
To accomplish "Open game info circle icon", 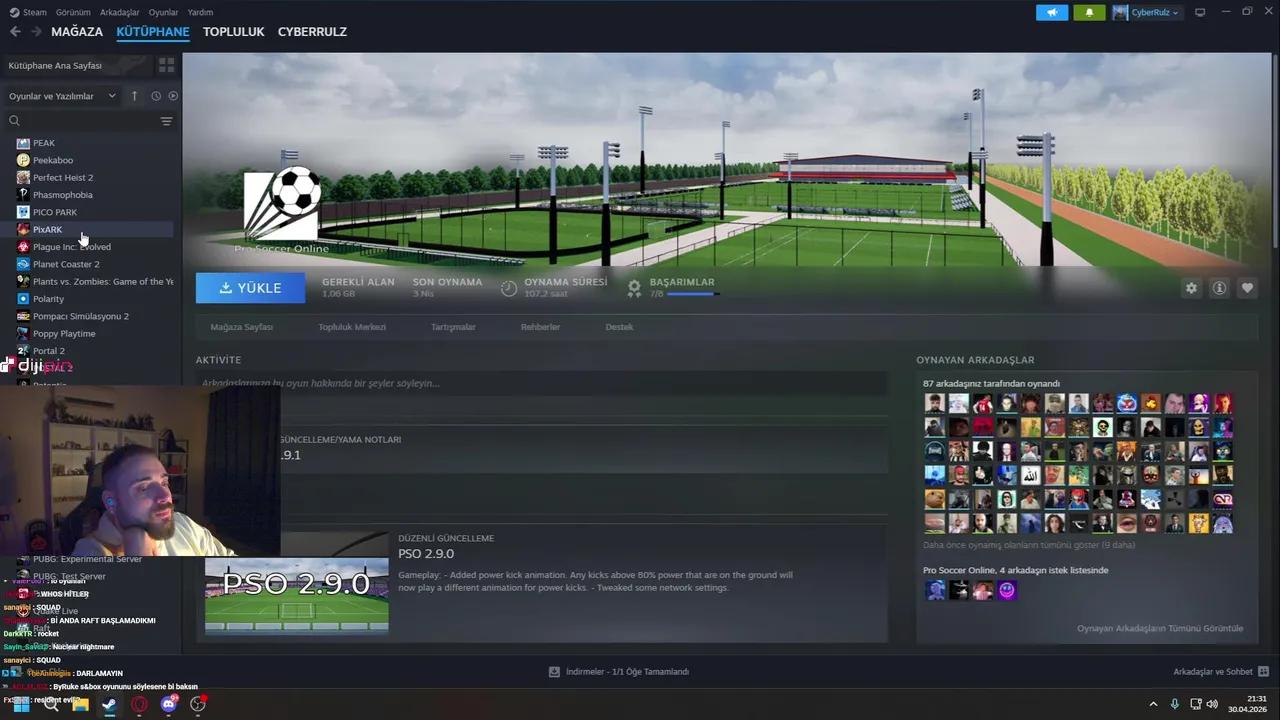I will (x=1219, y=288).
